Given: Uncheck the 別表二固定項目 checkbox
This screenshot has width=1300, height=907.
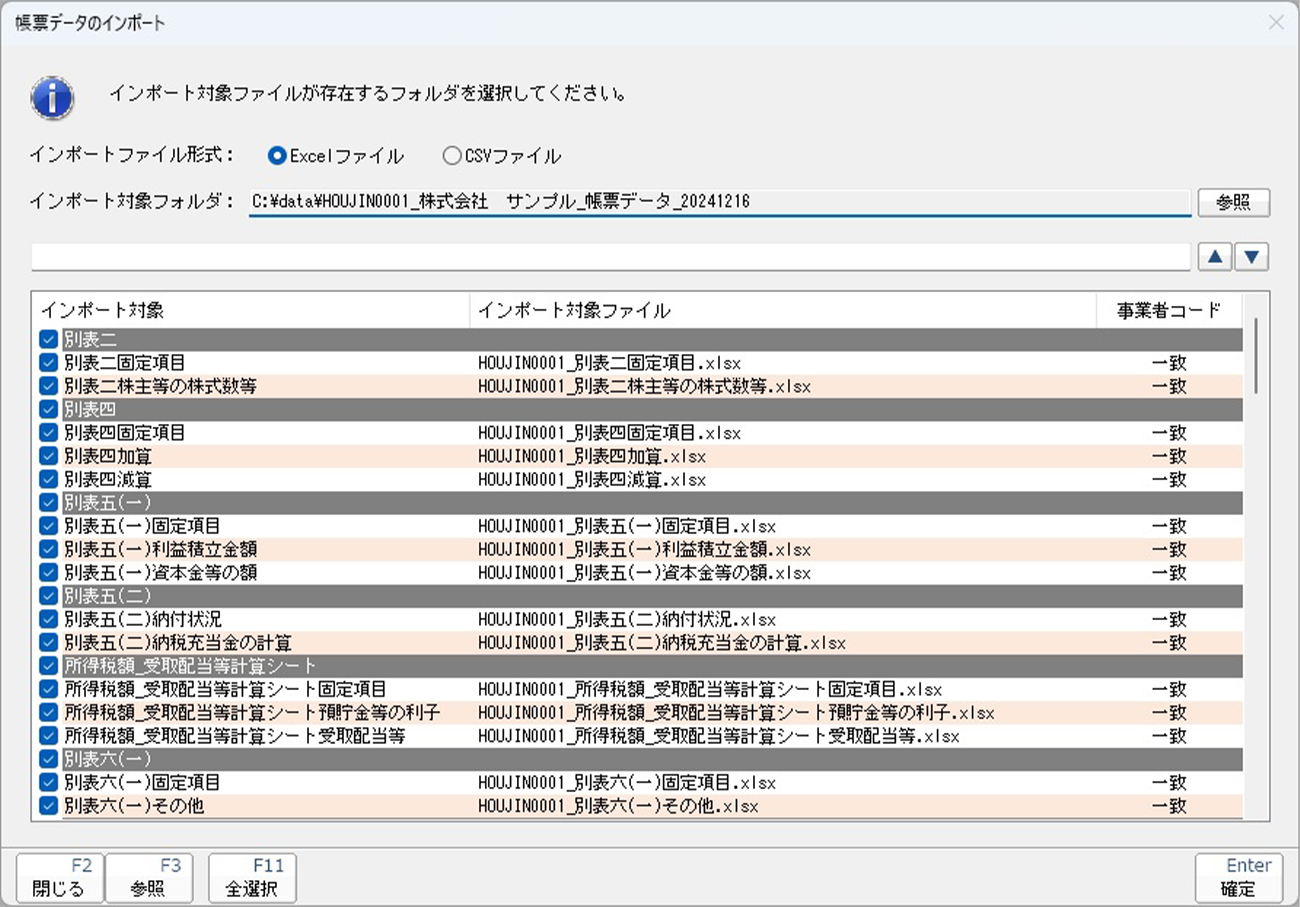Looking at the screenshot, I should [48, 363].
